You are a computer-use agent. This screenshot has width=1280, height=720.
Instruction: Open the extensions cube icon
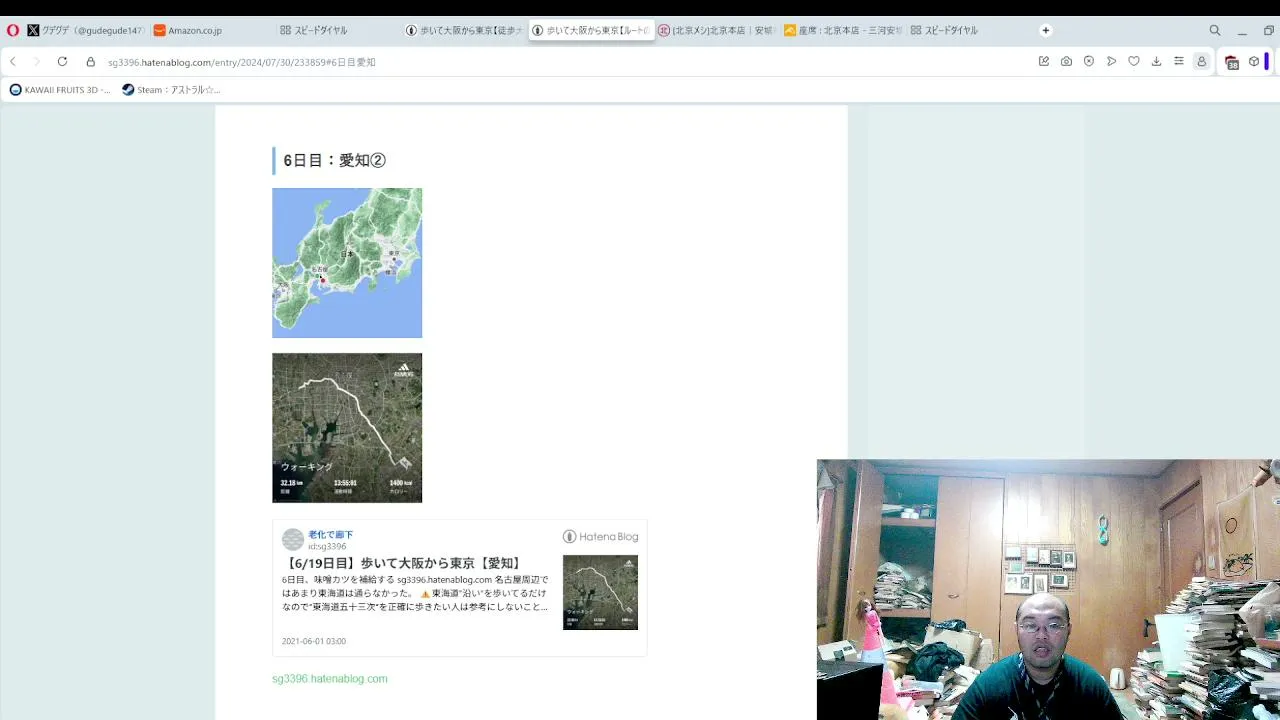(x=1254, y=62)
